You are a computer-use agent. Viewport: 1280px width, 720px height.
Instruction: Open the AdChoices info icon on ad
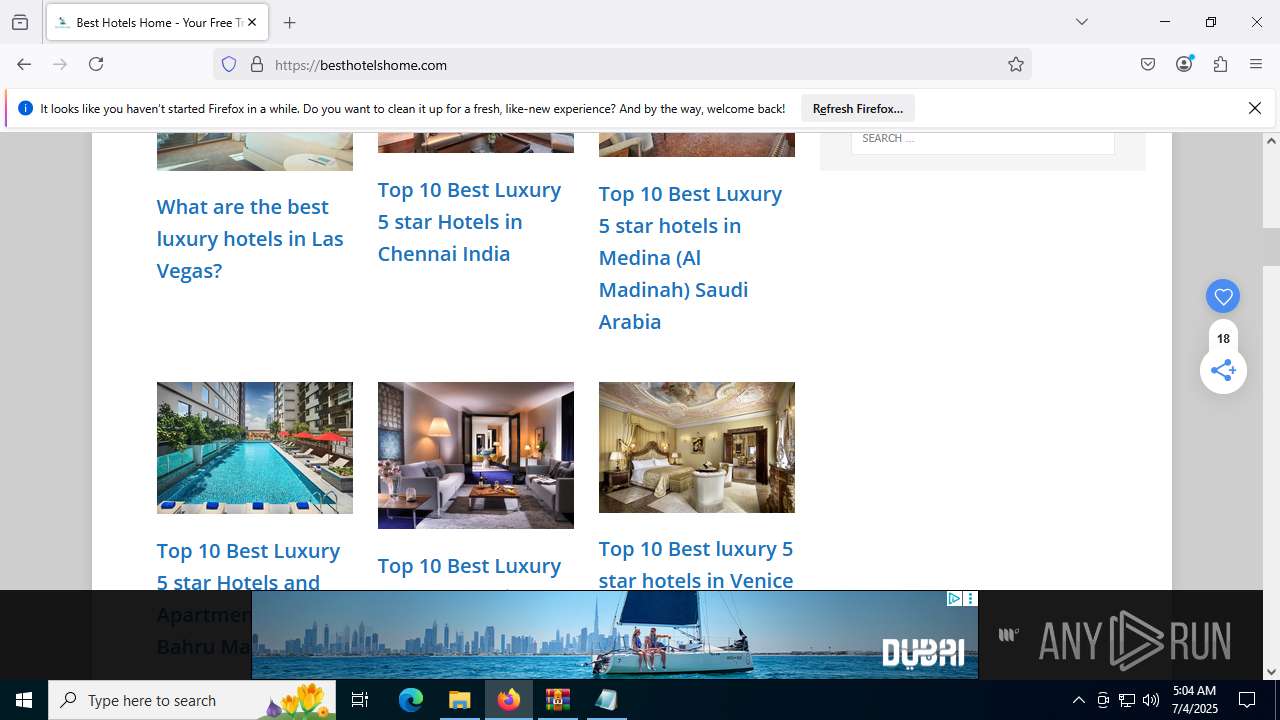coord(954,599)
